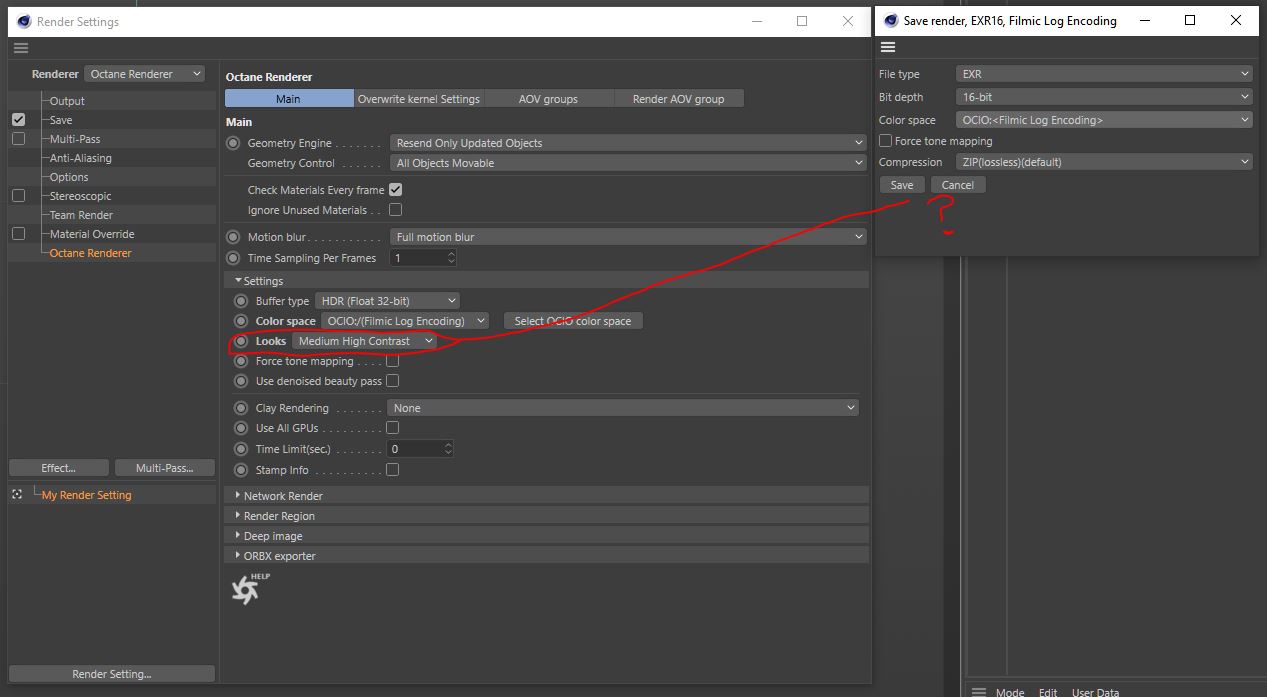Click Save in the Save render dialog
The height and width of the screenshot is (697, 1267).
[x=902, y=185]
